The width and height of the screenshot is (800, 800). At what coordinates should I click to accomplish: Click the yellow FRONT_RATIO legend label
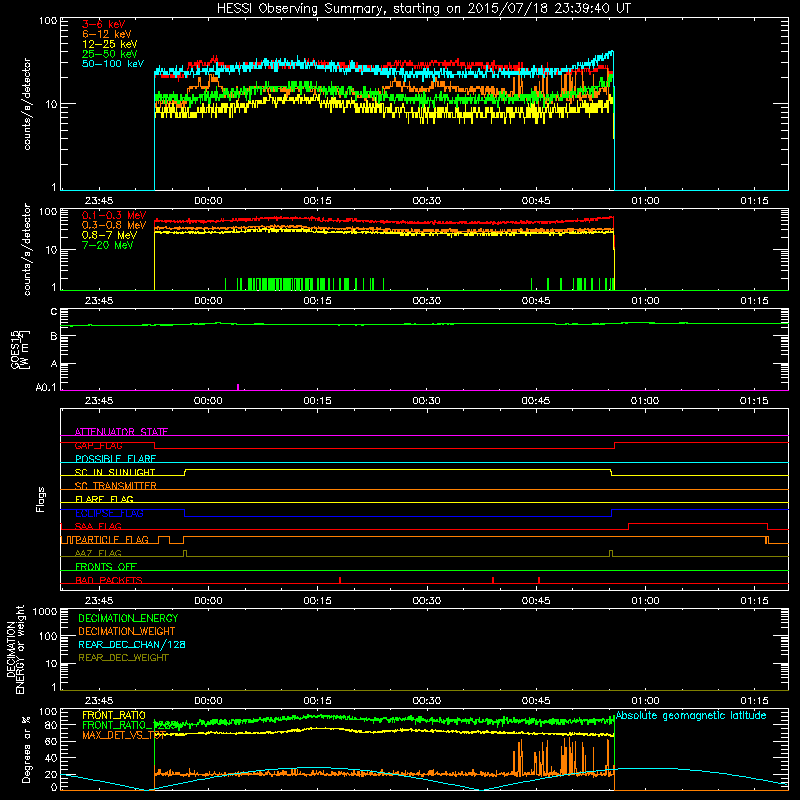114,715
